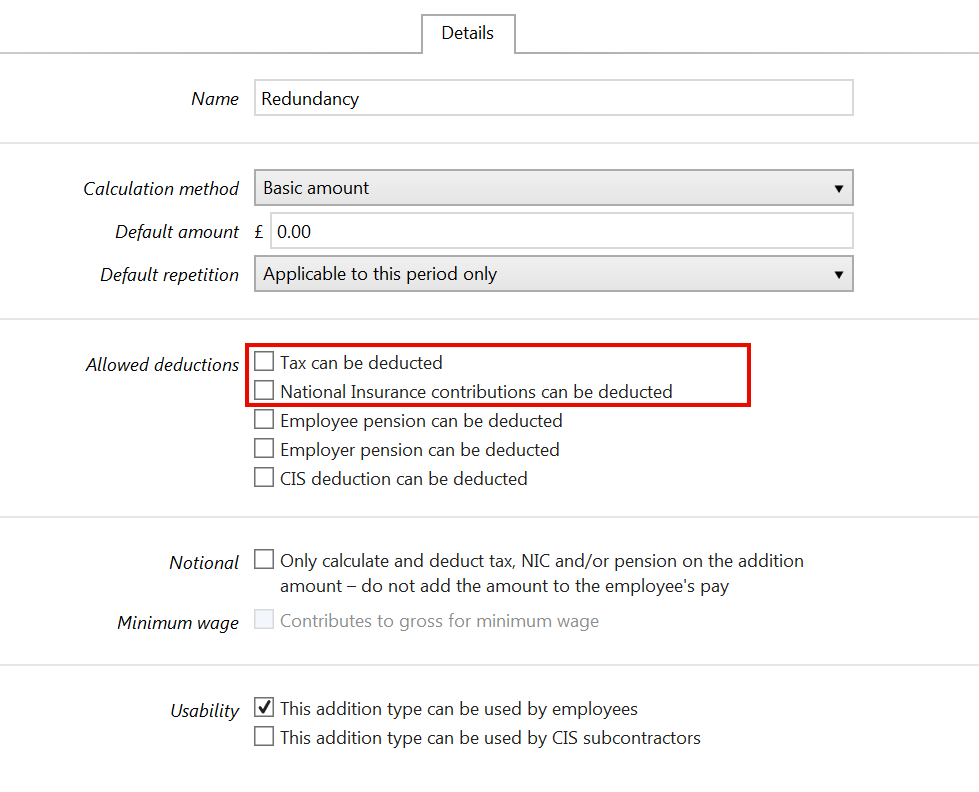
Task: Select the Default repetition label text
Action: [x=169, y=275]
